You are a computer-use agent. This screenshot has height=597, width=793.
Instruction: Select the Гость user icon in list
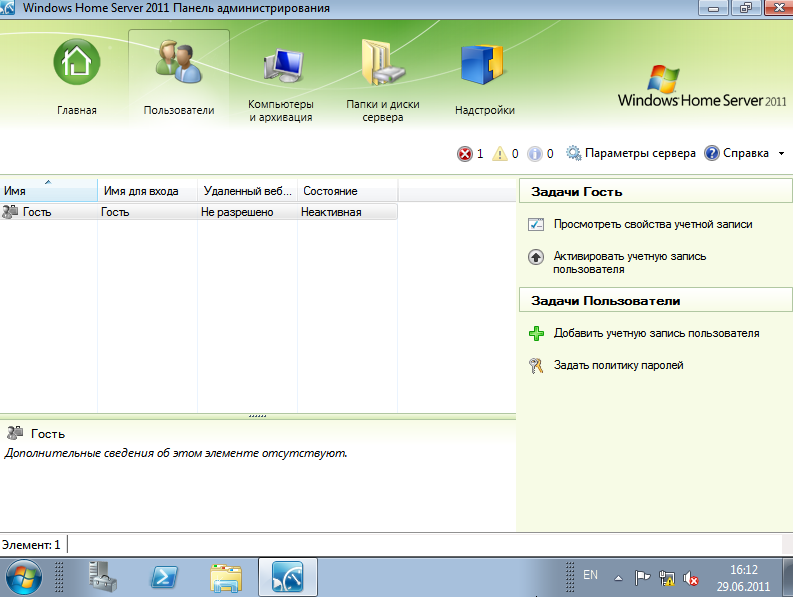point(10,211)
